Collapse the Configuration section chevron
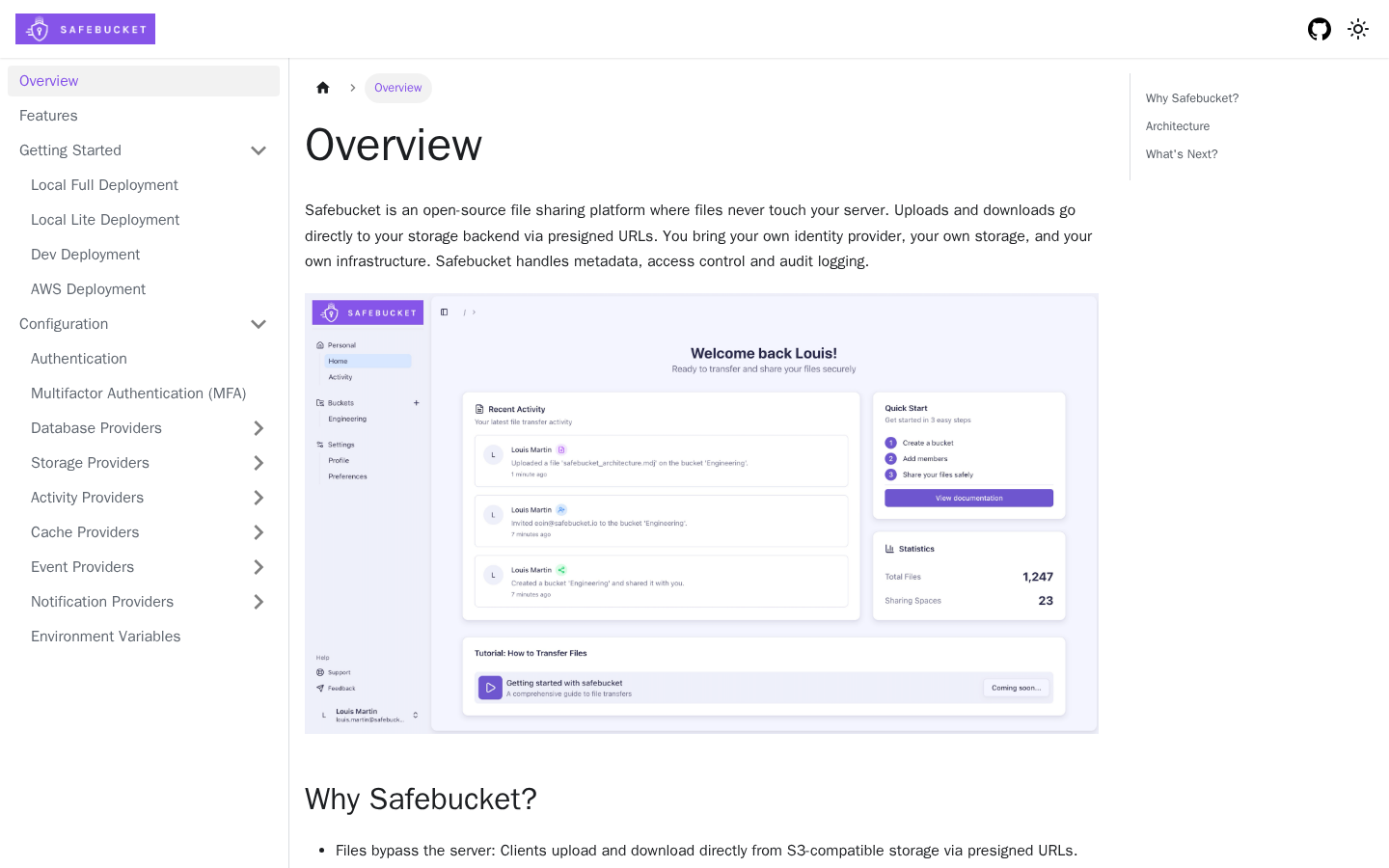The width and height of the screenshot is (1389, 868). point(259,324)
